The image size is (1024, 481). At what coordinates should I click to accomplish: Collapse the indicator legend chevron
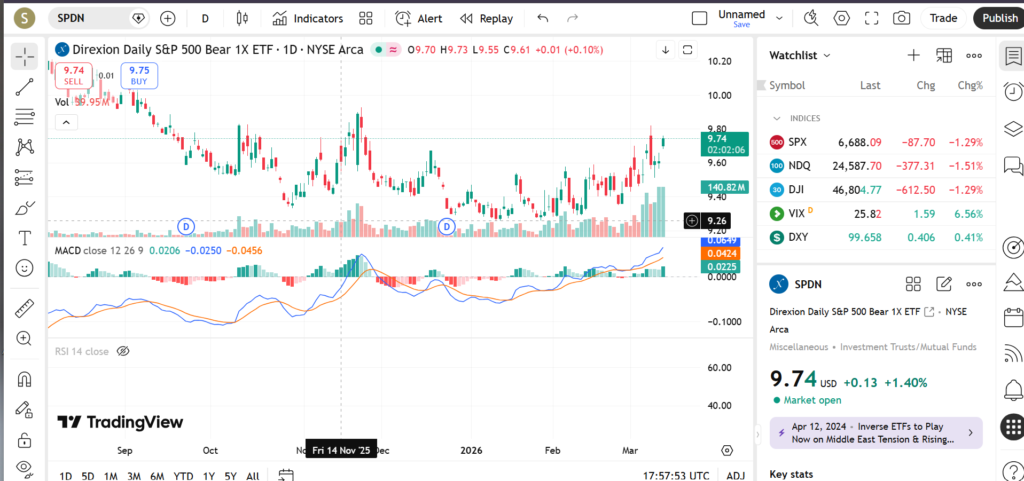point(65,122)
